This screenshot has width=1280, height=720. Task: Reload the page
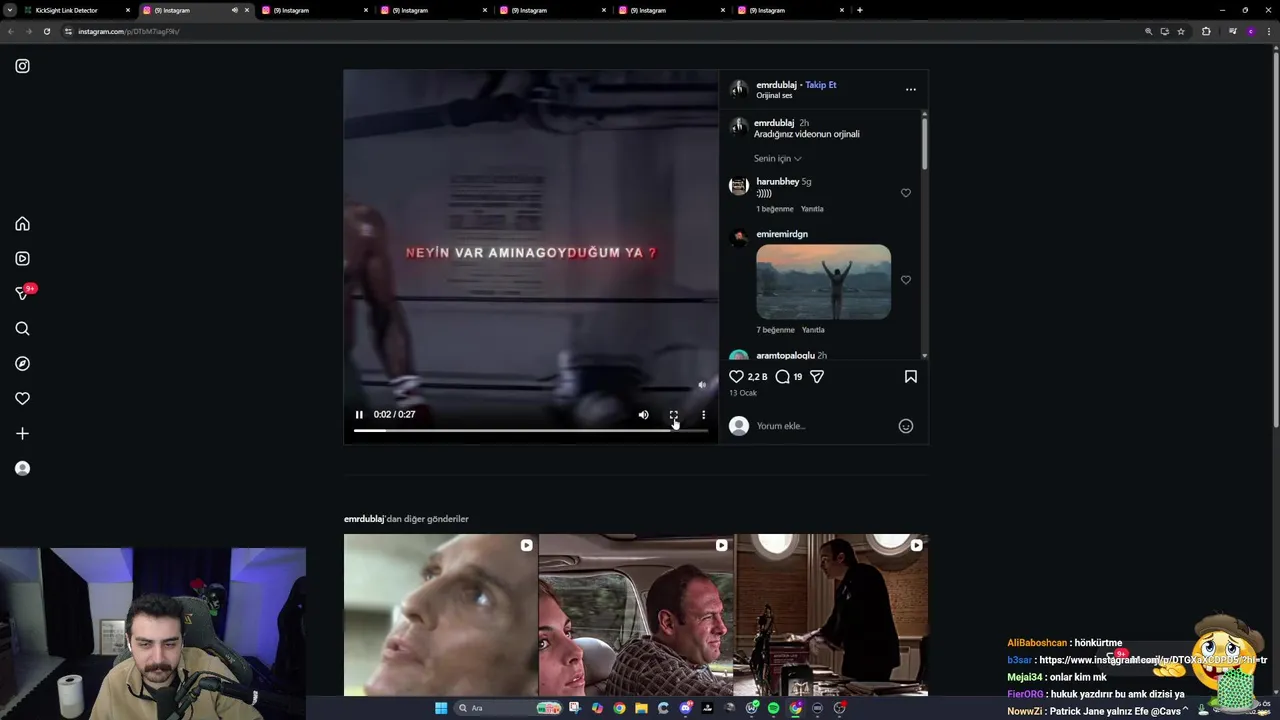(x=46, y=31)
